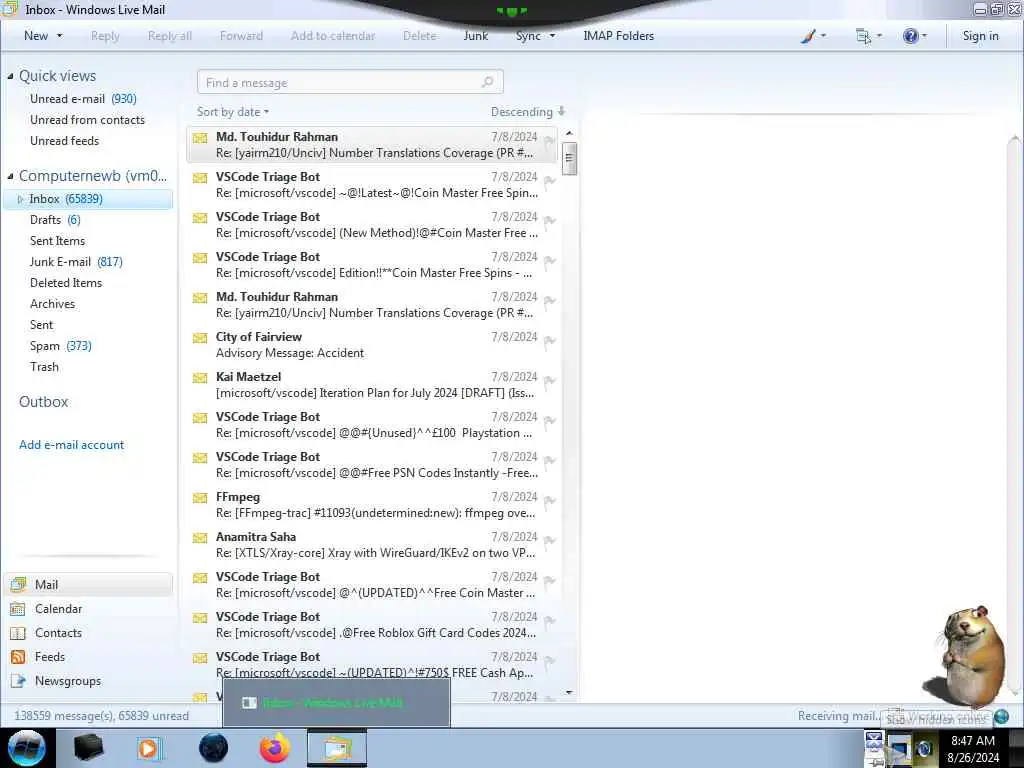Viewport: 1024px width, 768px height.
Task: Toggle flag on City of Fairview message
Action: tap(549, 342)
